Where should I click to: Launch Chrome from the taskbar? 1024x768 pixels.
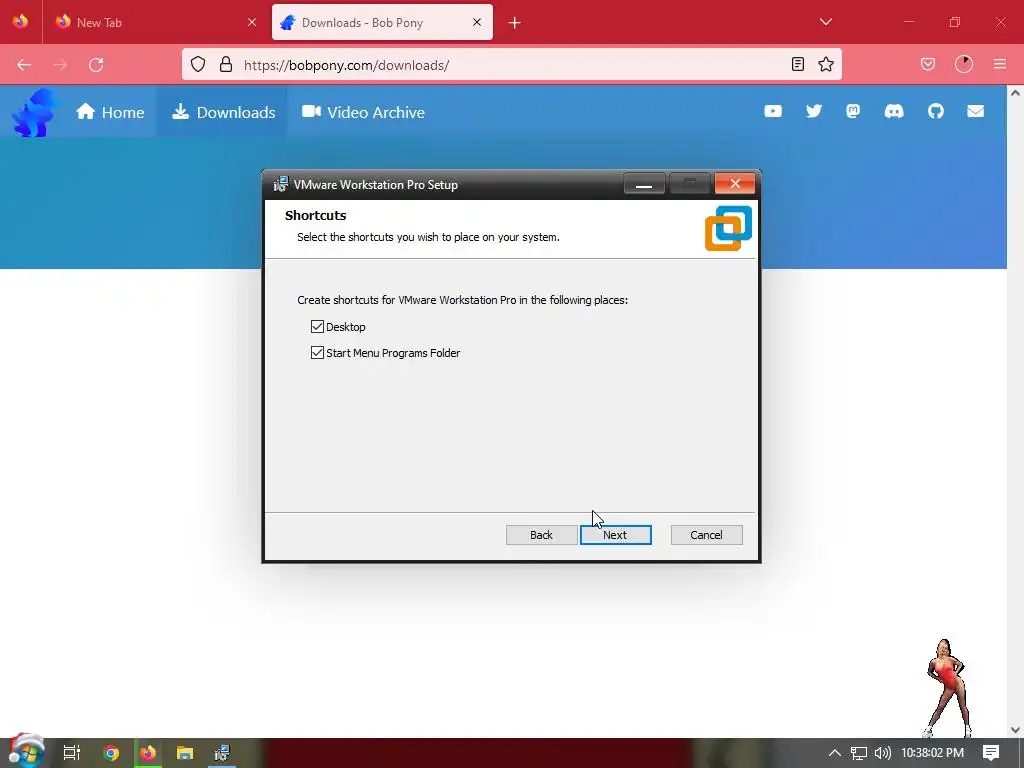tap(111, 753)
